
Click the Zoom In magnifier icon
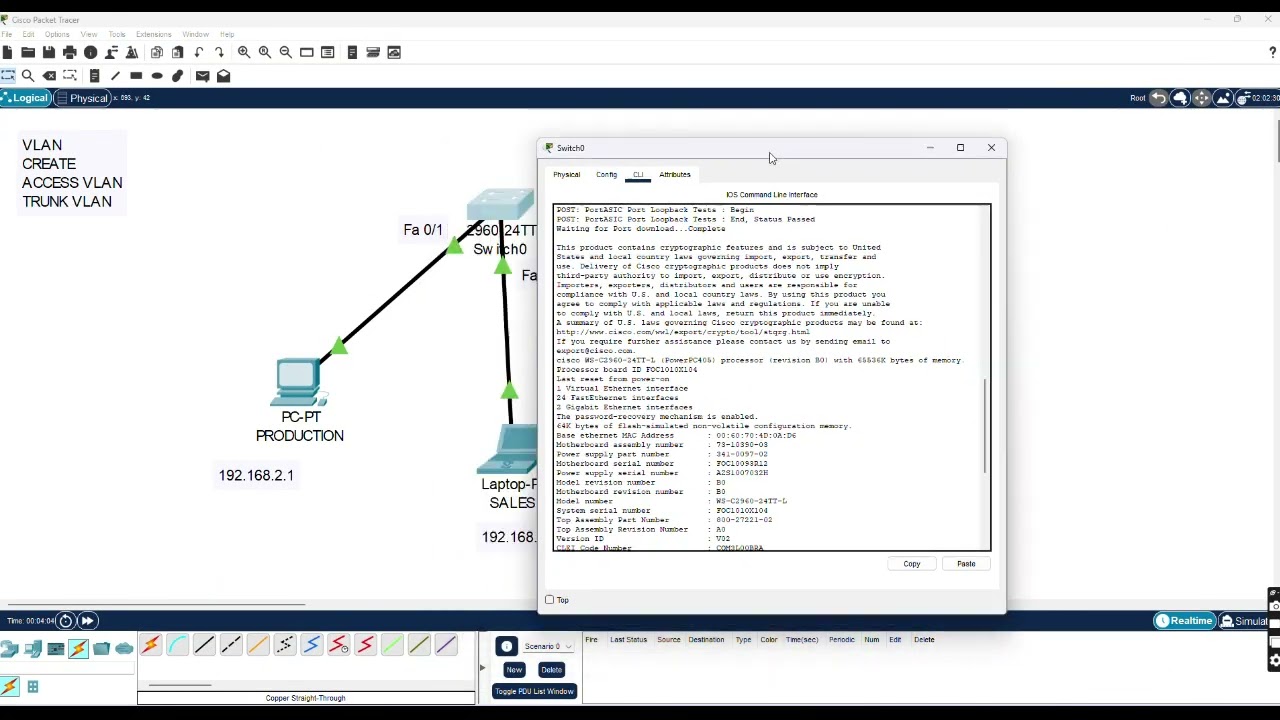[244, 52]
